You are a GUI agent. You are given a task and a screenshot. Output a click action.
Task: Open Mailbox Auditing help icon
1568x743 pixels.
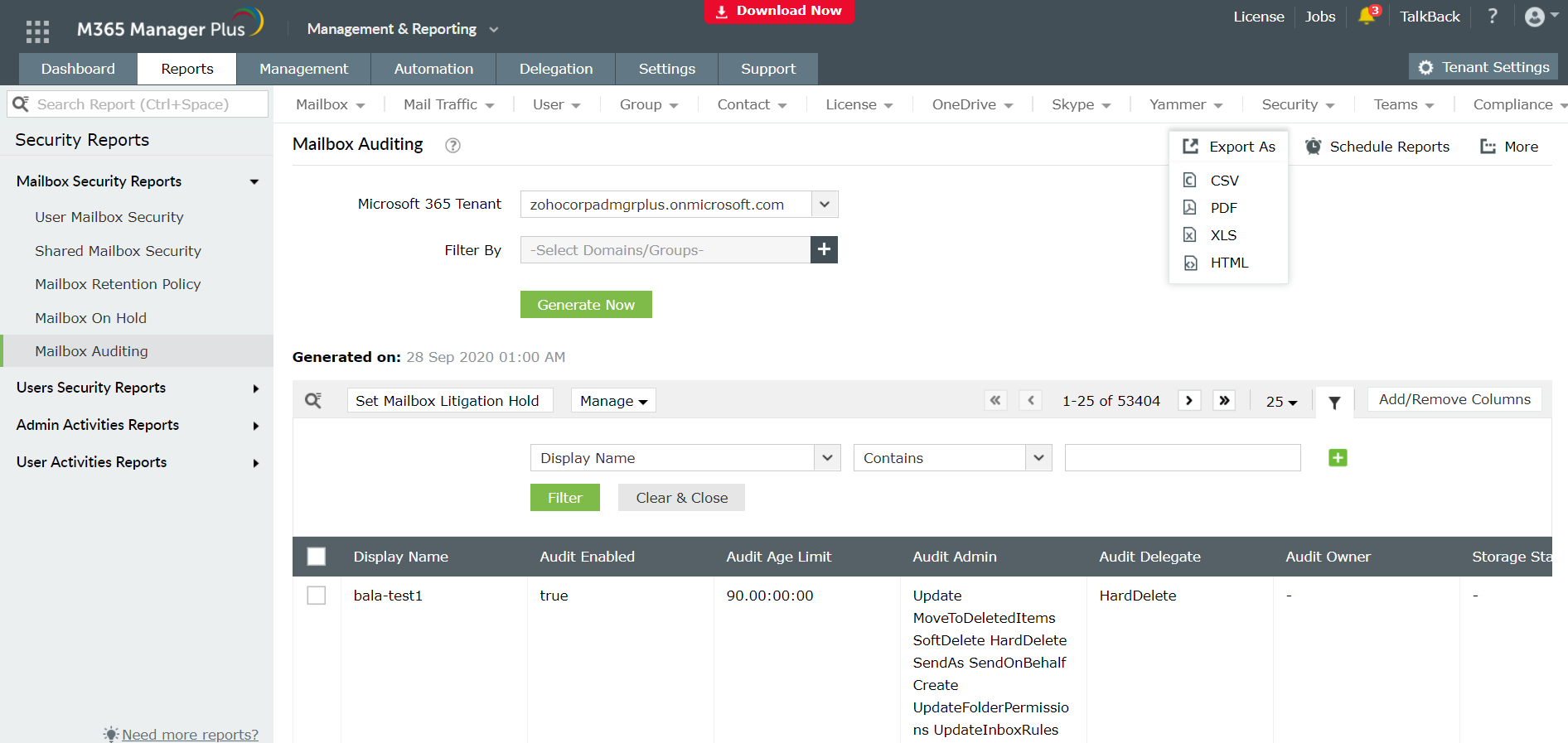click(x=452, y=145)
